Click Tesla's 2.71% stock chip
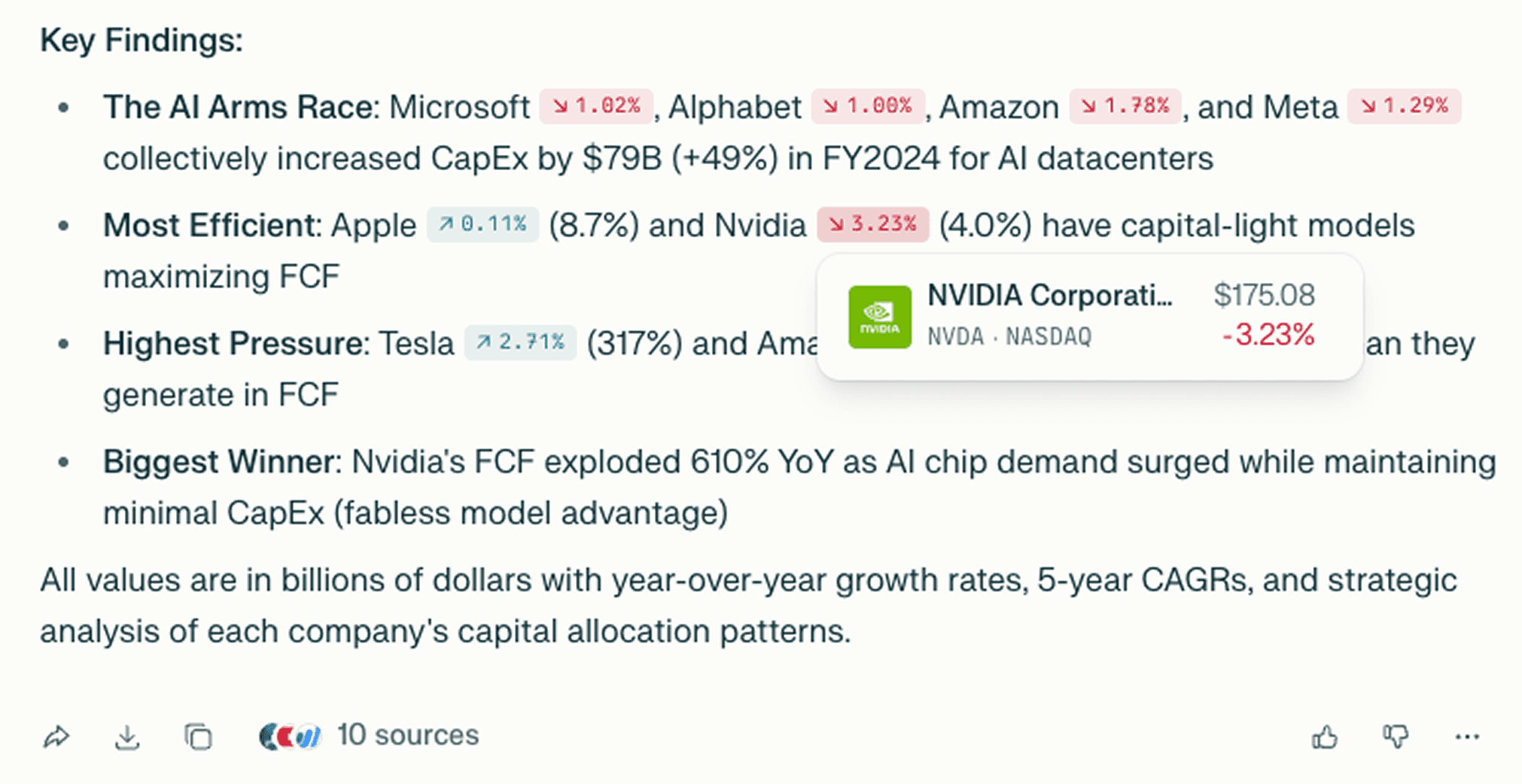This screenshot has width=1522, height=784. 520,342
